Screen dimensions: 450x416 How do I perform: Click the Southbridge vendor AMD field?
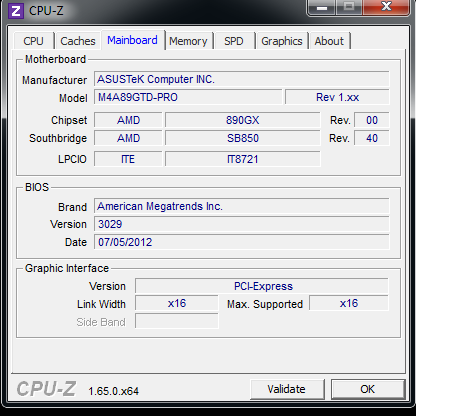coord(128,138)
